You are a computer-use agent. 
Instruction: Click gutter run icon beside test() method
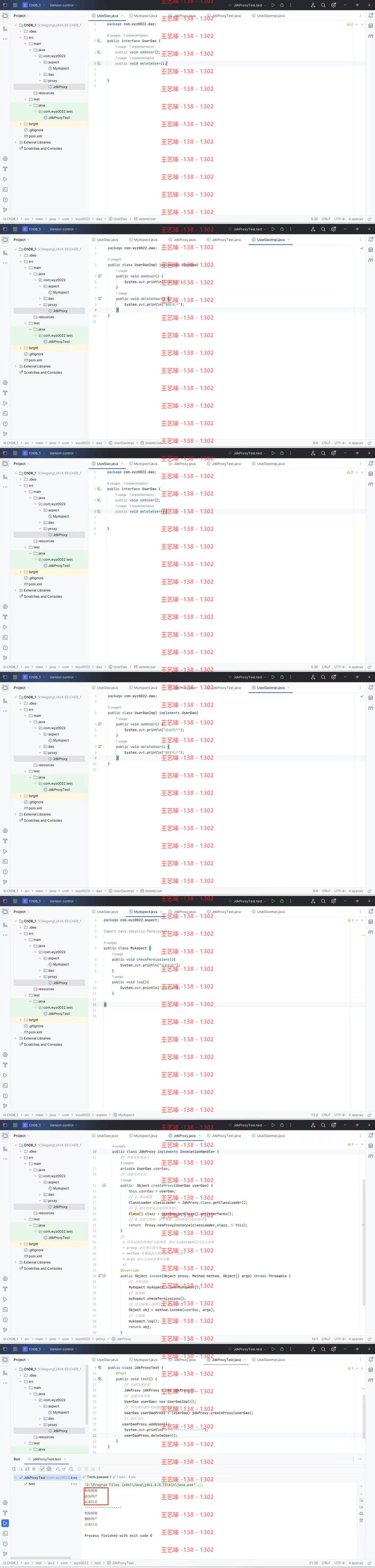tap(100, 1379)
